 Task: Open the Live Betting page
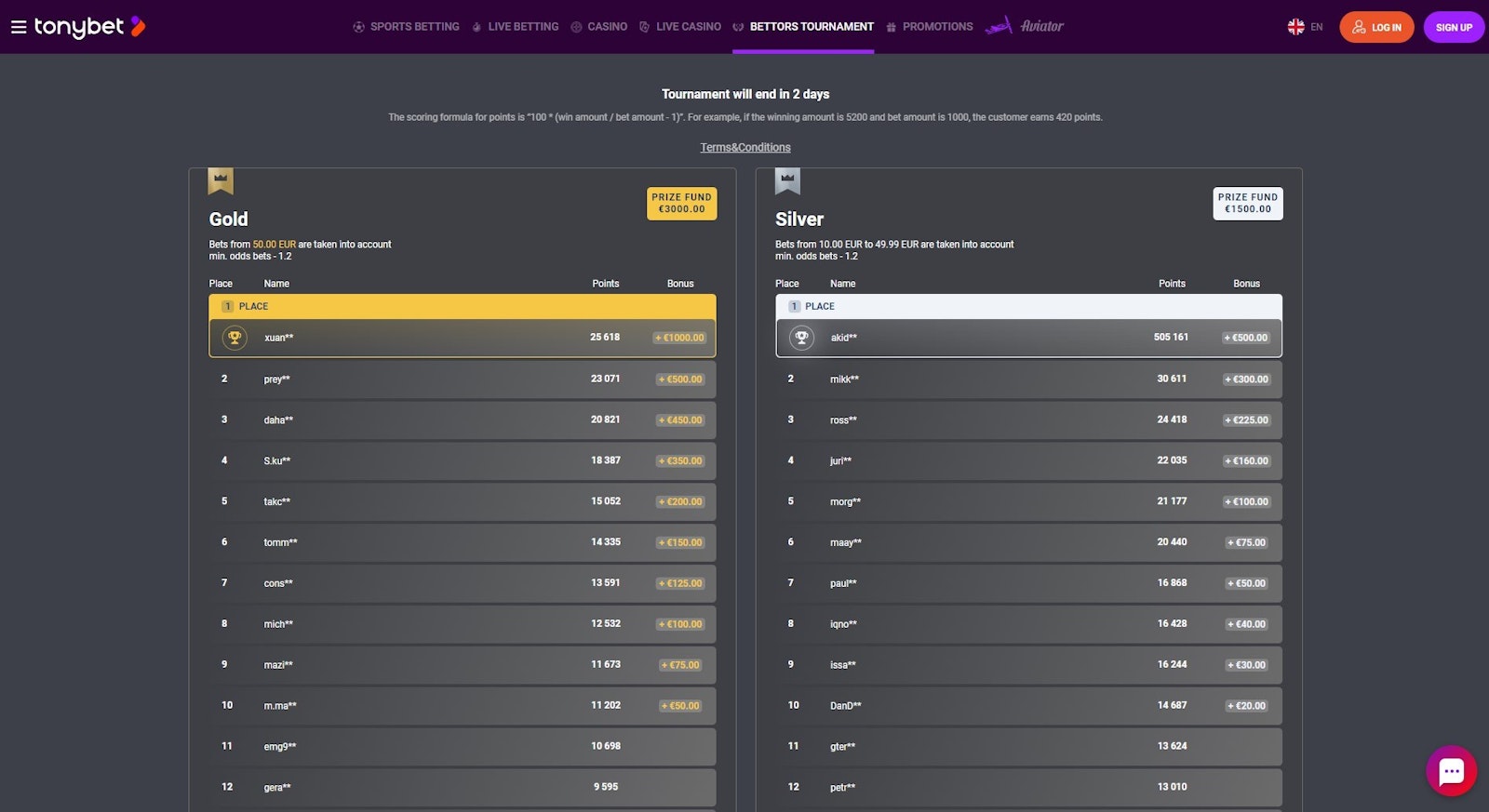coord(516,27)
